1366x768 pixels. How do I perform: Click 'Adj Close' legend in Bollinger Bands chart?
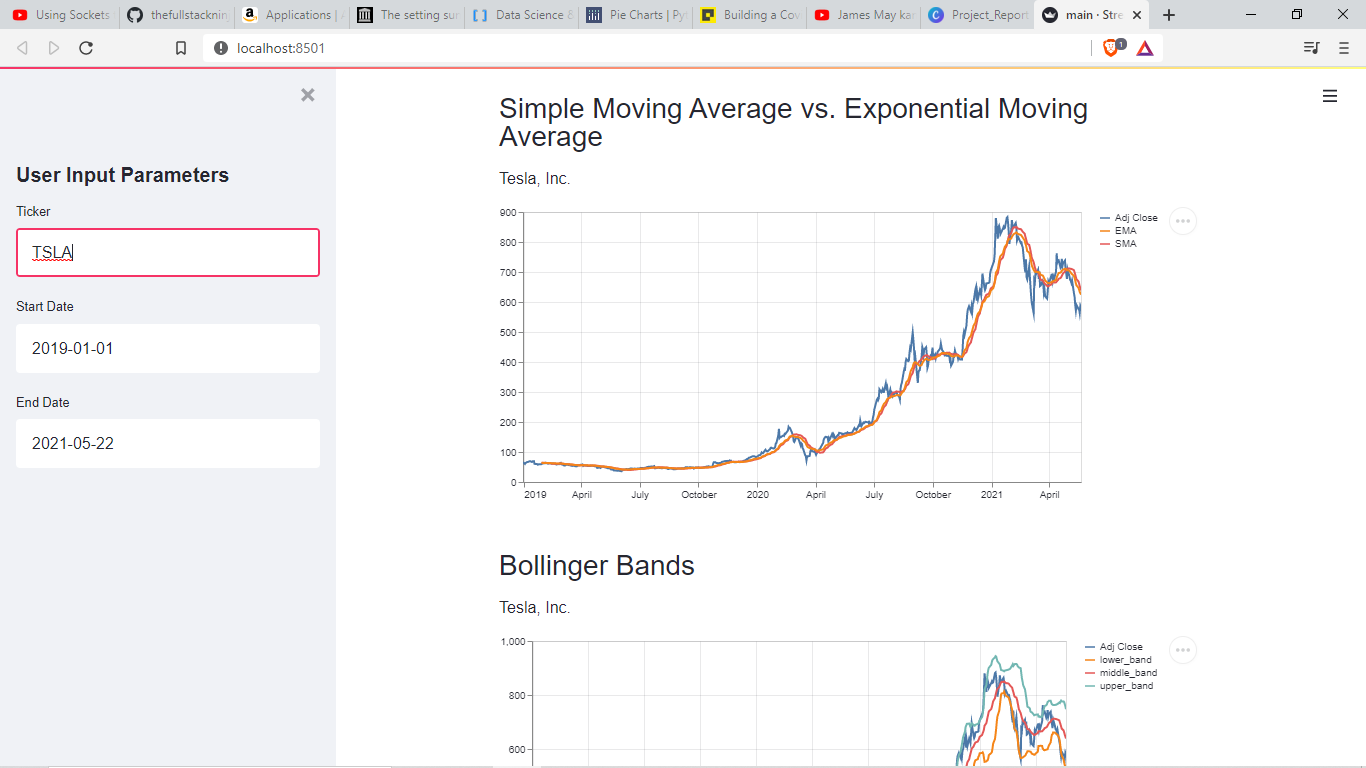point(1113,647)
